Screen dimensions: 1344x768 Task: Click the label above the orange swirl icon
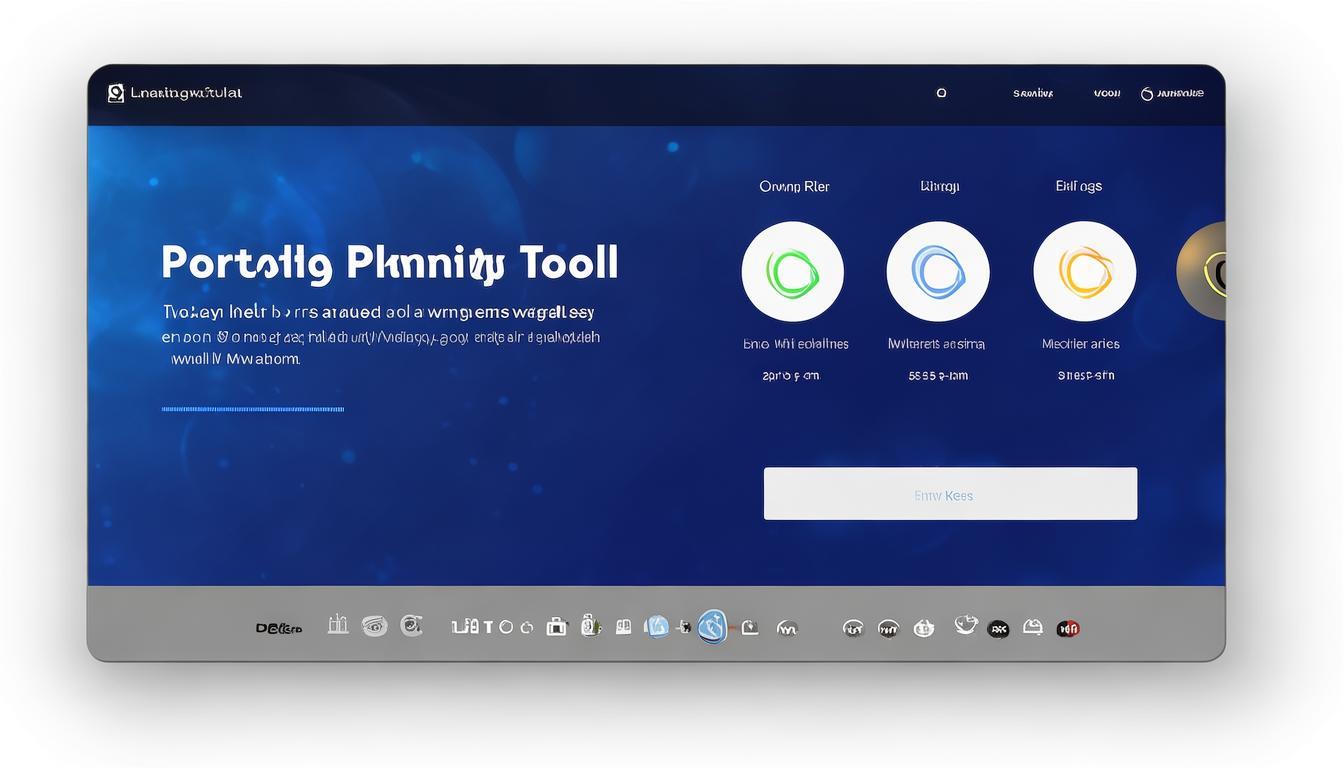point(1078,186)
